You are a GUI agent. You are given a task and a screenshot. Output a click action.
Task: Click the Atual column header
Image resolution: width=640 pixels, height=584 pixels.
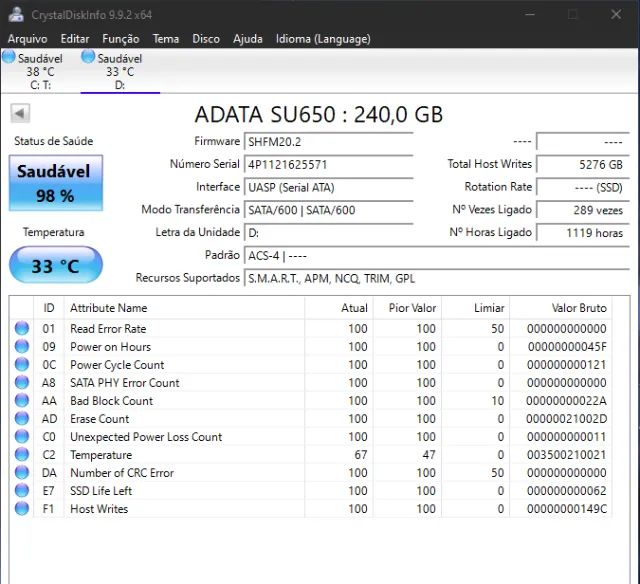coord(338,308)
